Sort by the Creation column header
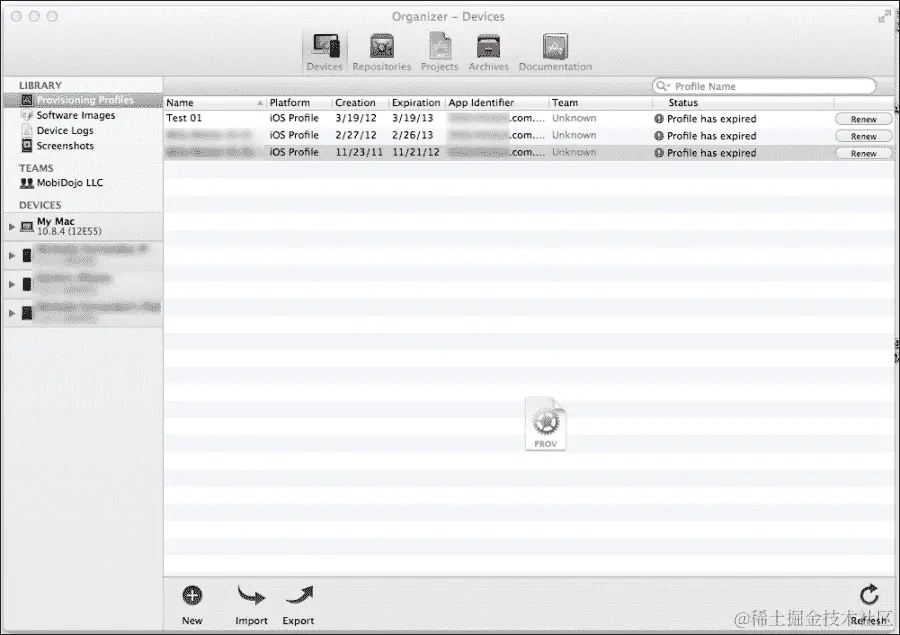Screen dimensions: 900x635 [360, 103]
